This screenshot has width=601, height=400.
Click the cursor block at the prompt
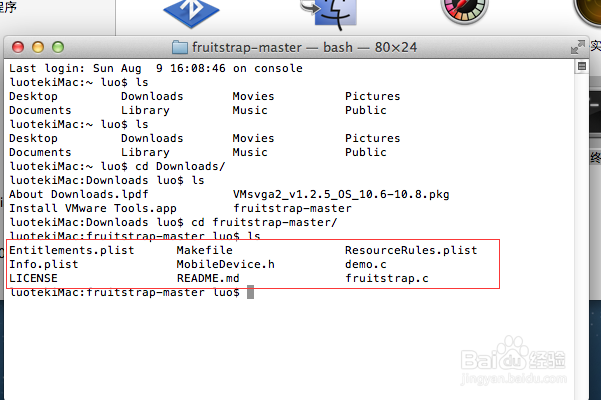click(250, 292)
